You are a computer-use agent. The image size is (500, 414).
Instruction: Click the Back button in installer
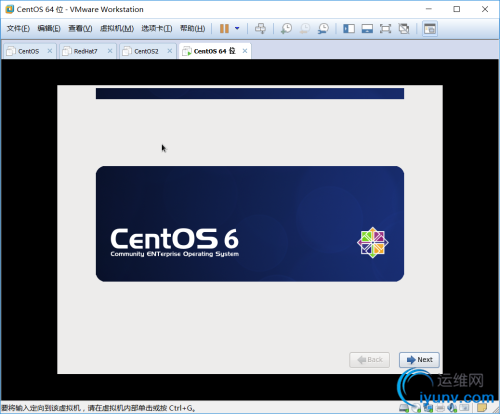tap(369, 360)
